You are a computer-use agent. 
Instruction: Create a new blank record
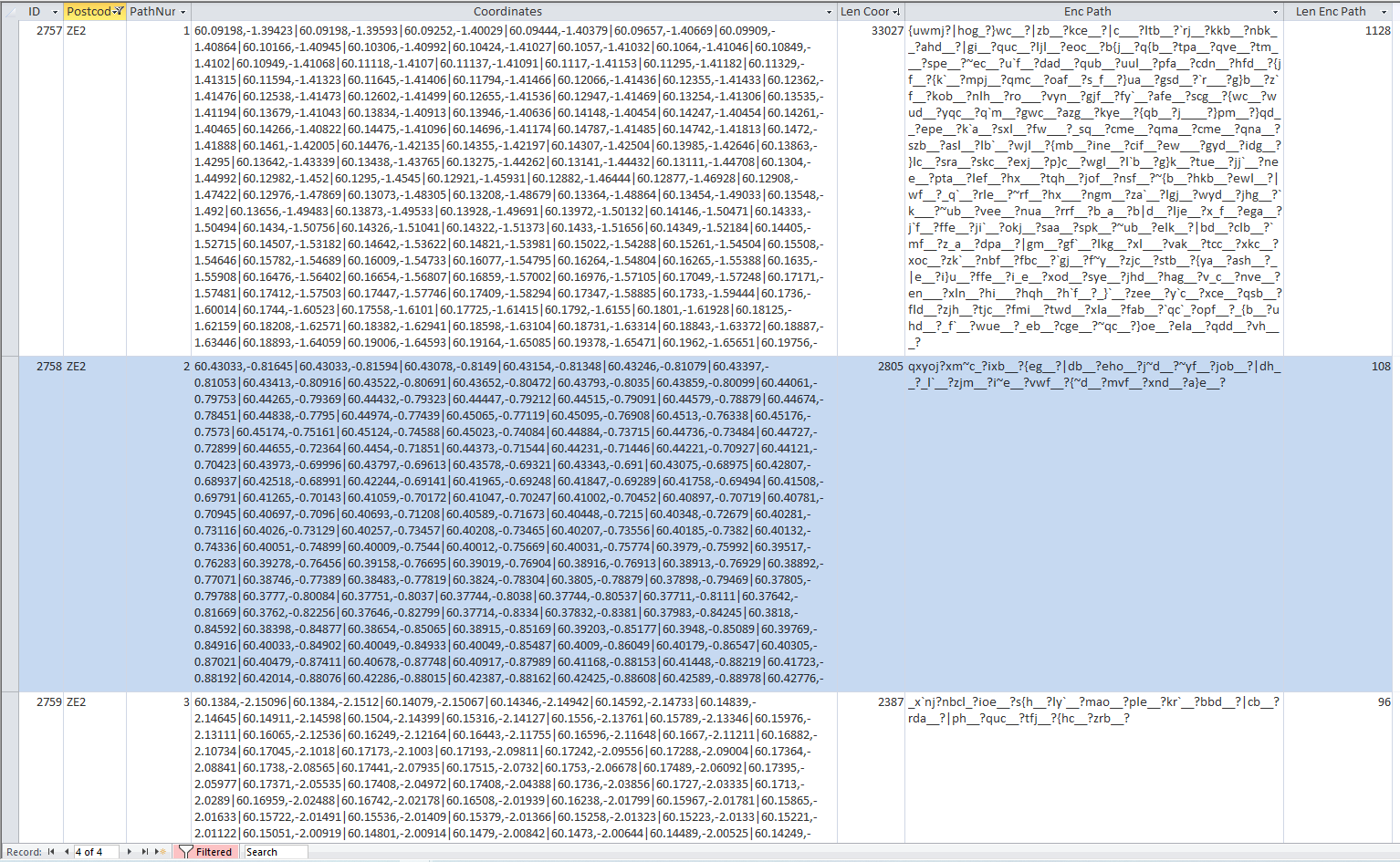160,852
